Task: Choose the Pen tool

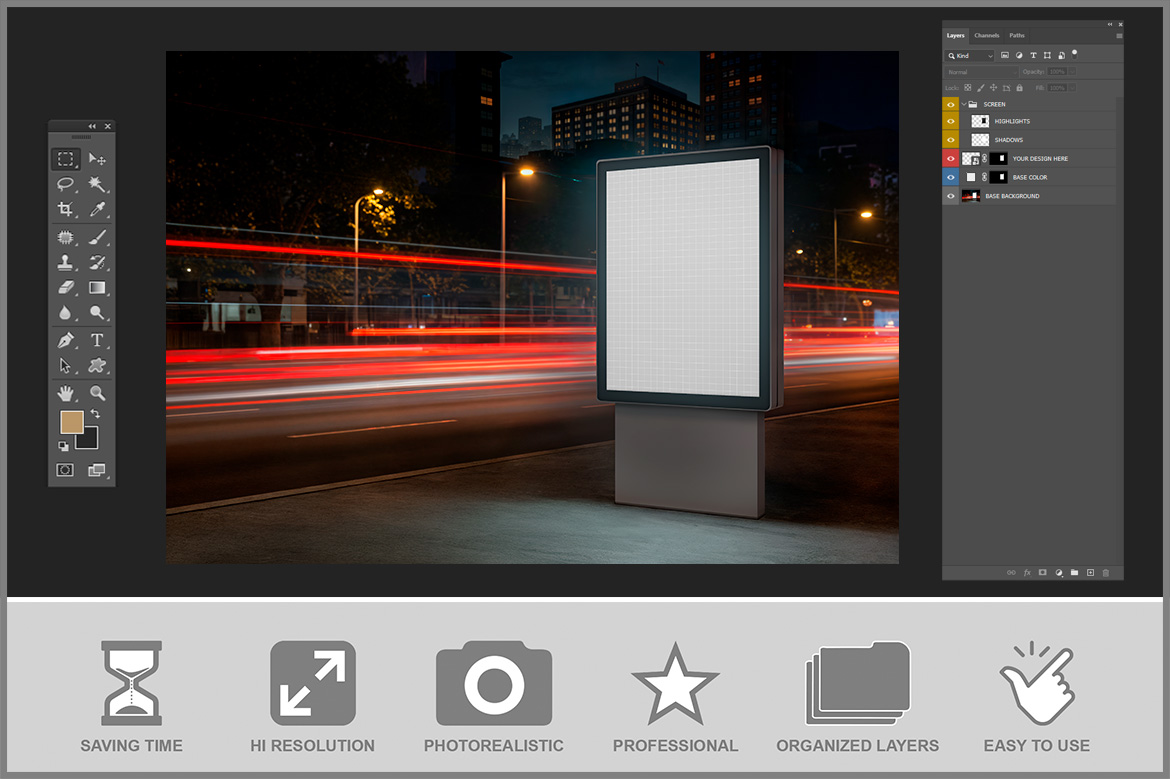Action: coord(65,340)
